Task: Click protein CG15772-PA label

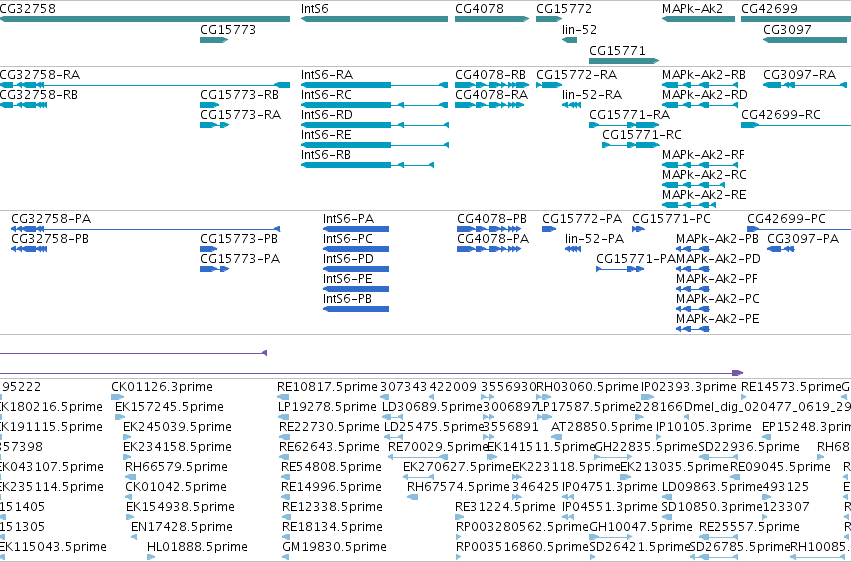Action: pos(582,219)
